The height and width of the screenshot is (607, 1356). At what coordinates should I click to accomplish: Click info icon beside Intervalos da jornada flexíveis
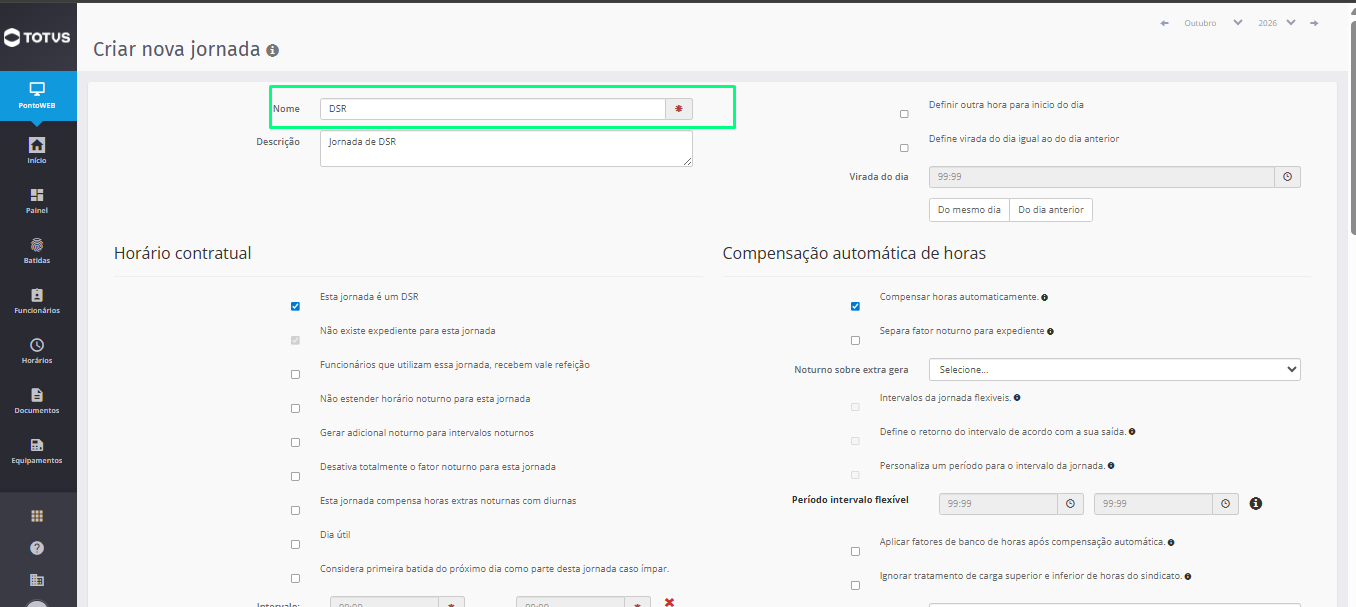tap(1017, 398)
